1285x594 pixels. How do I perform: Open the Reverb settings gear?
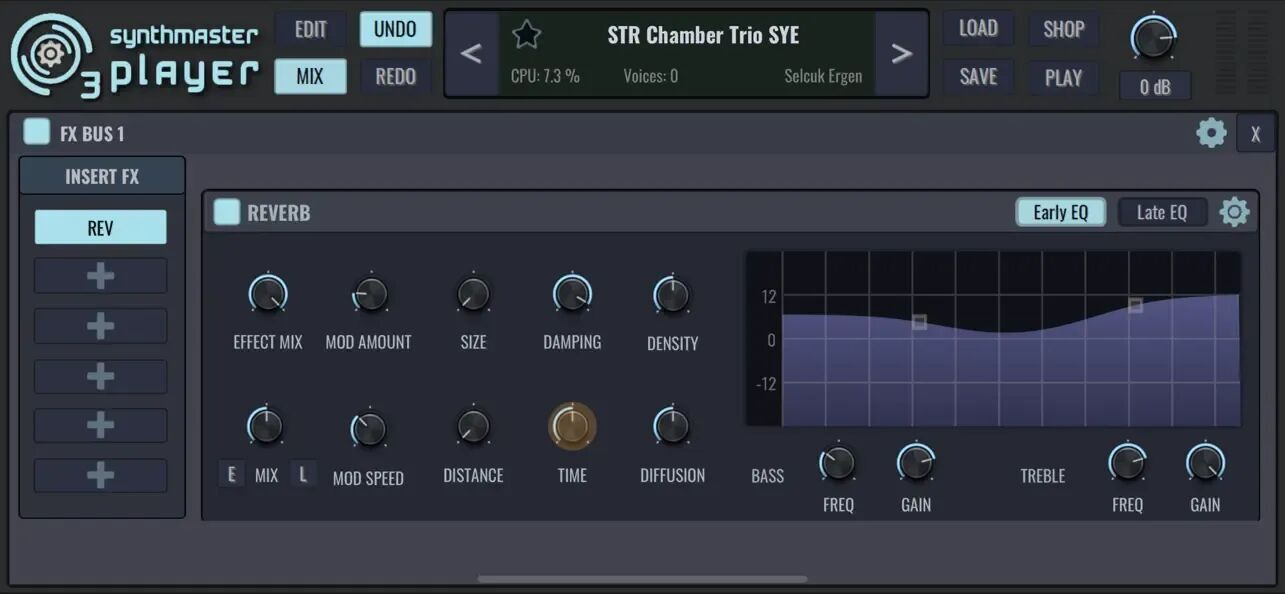pyautogui.click(x=1234, y=211)
